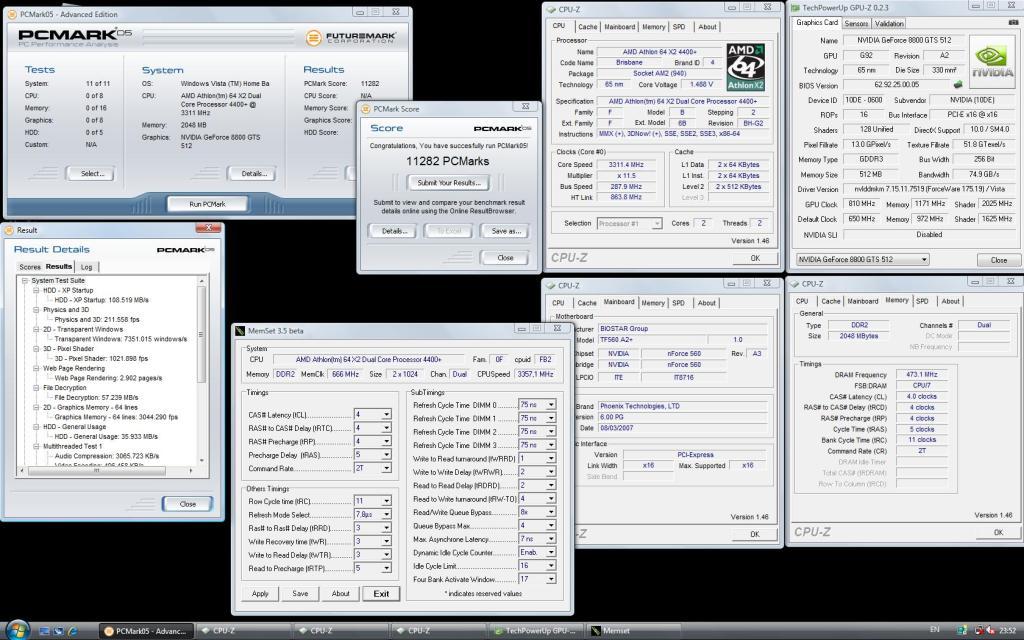Screen dimensions: 1024x640
Task: Click Switch Between Windows quick launch icon
Action: pos(58,631)
